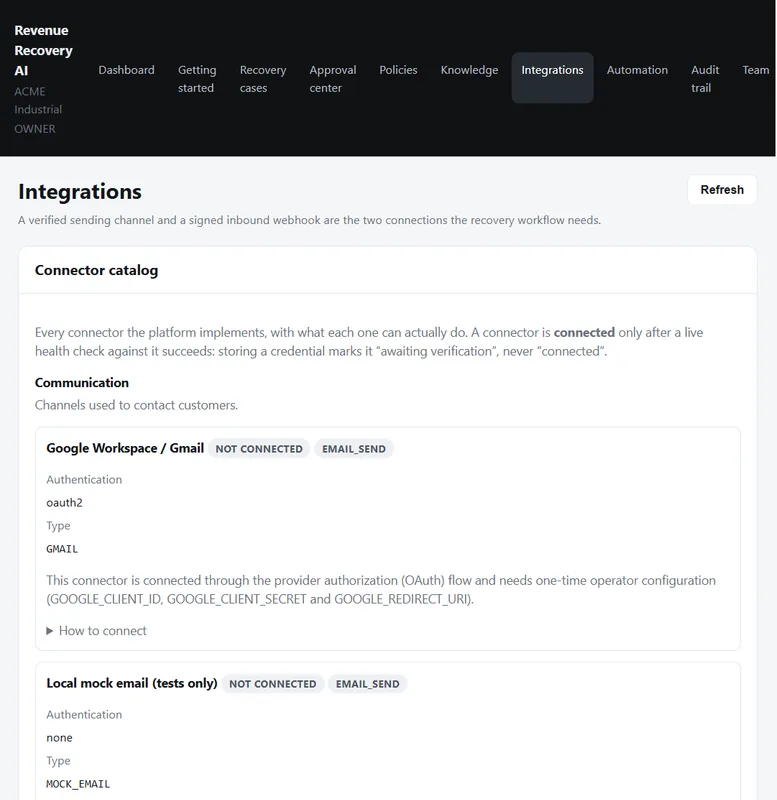
Task: Click the Revenue Recovery AI brand title
Action: pyautogui.click(x=43, y=51)
